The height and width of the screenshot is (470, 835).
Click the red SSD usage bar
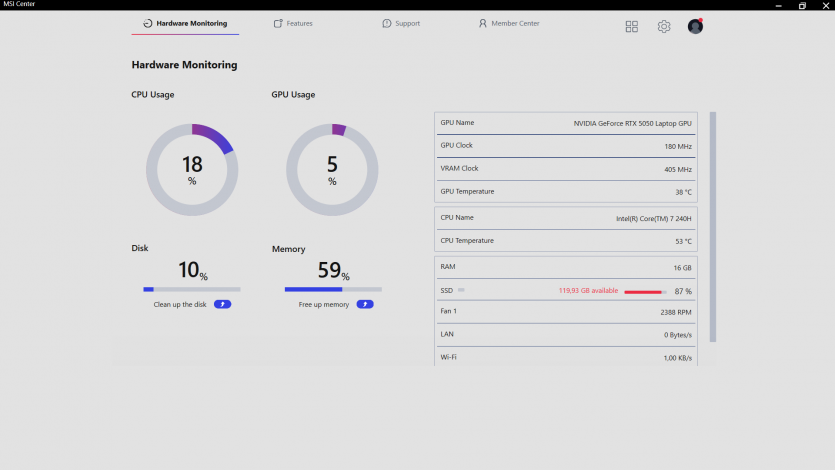click(645, 292)
